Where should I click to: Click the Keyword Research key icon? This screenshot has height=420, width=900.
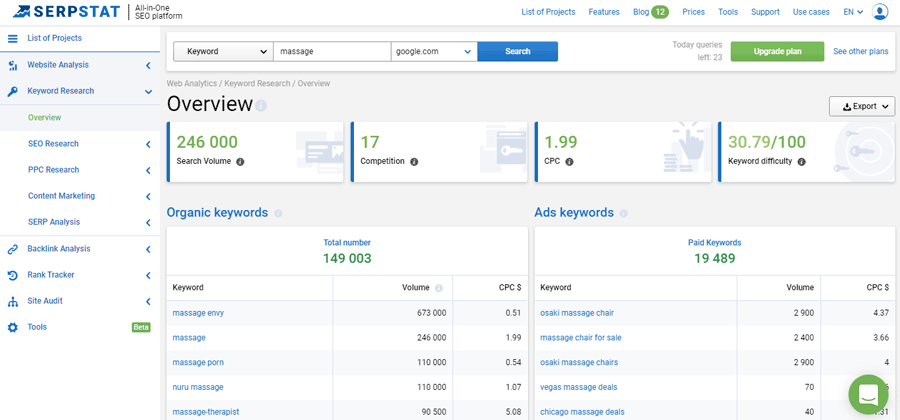pos(12,91)
